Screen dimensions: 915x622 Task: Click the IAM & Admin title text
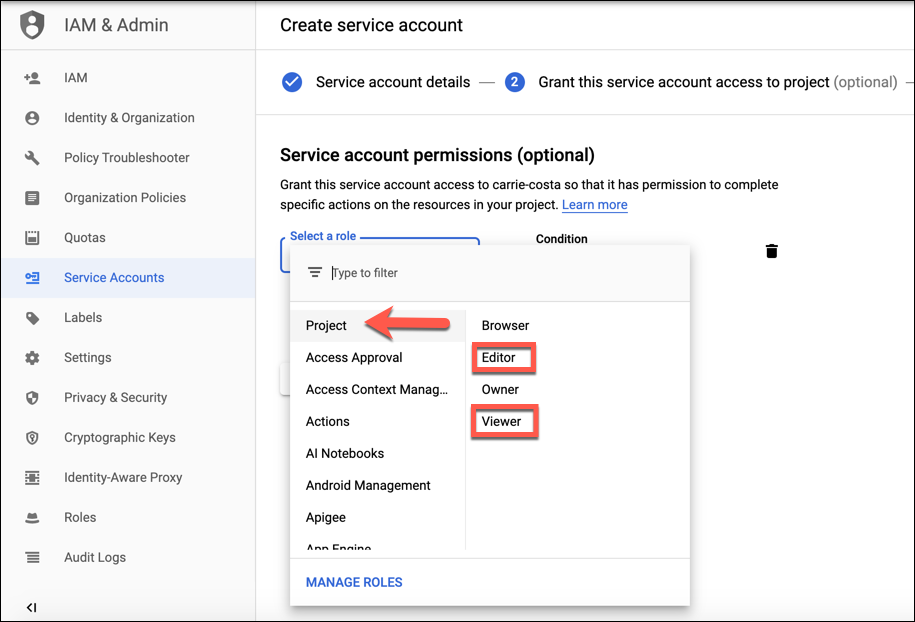(116, 25)
